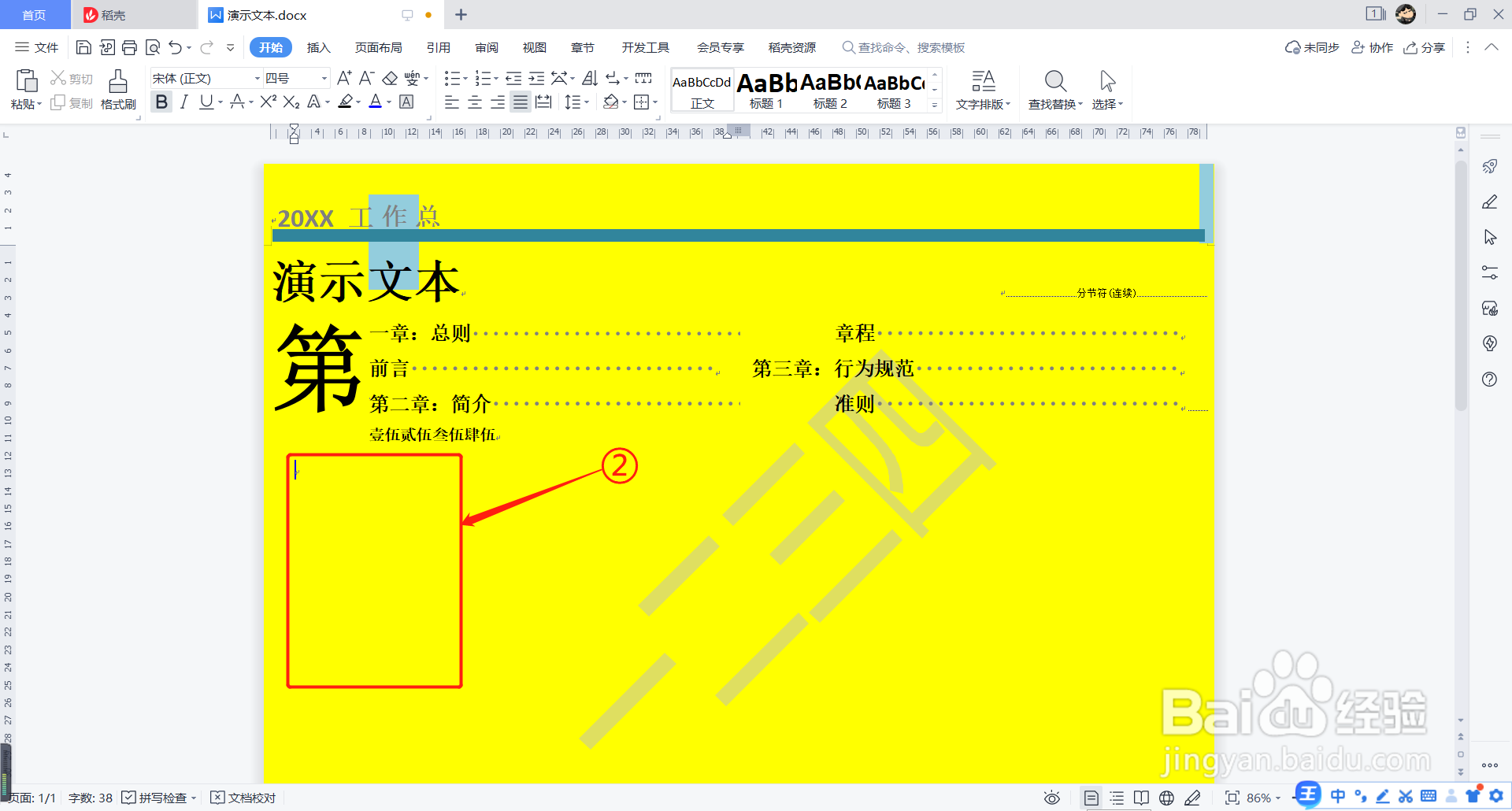Click the 分享 Share button

pyautogui.click(x=1424, y=47)
